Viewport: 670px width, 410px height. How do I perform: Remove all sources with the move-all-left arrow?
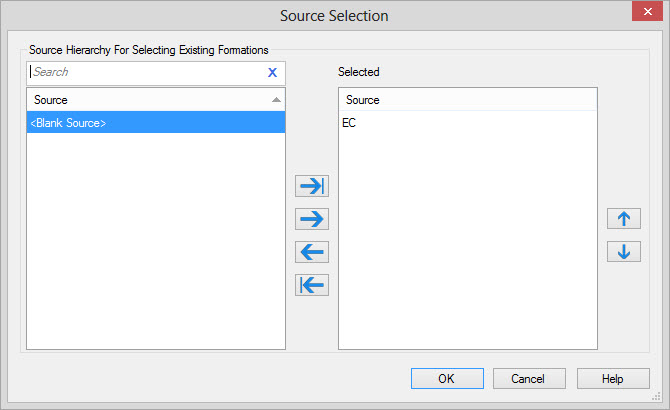pos(312,285)
